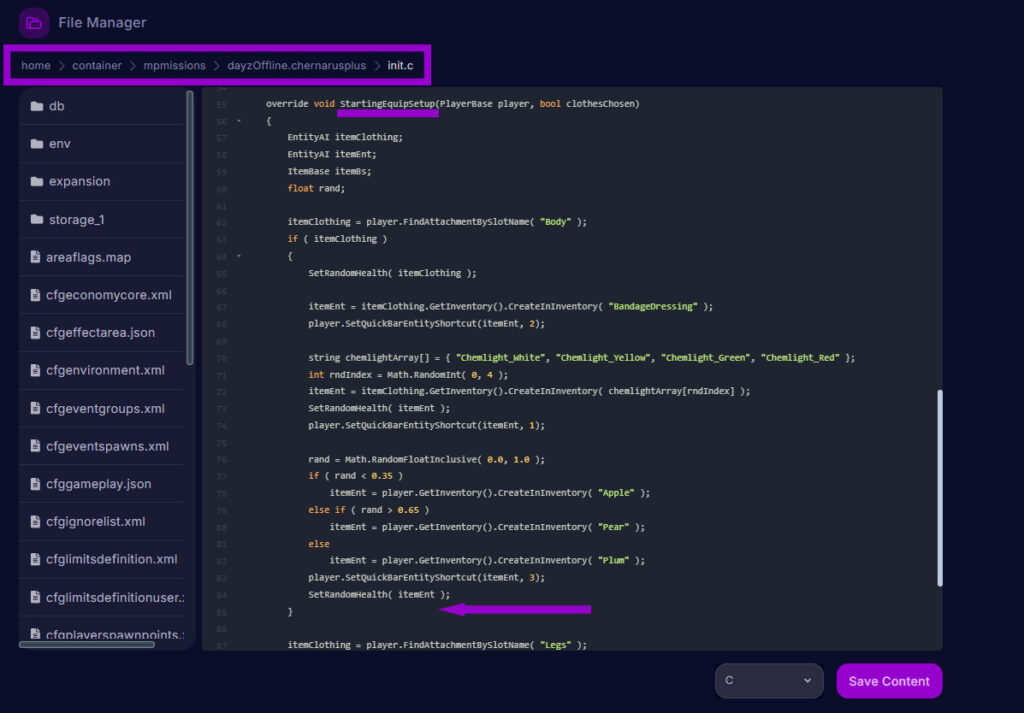This screenshot has height=713, width=1024.
Task: Click the expansion folder icon
Action: click(37, 182)
